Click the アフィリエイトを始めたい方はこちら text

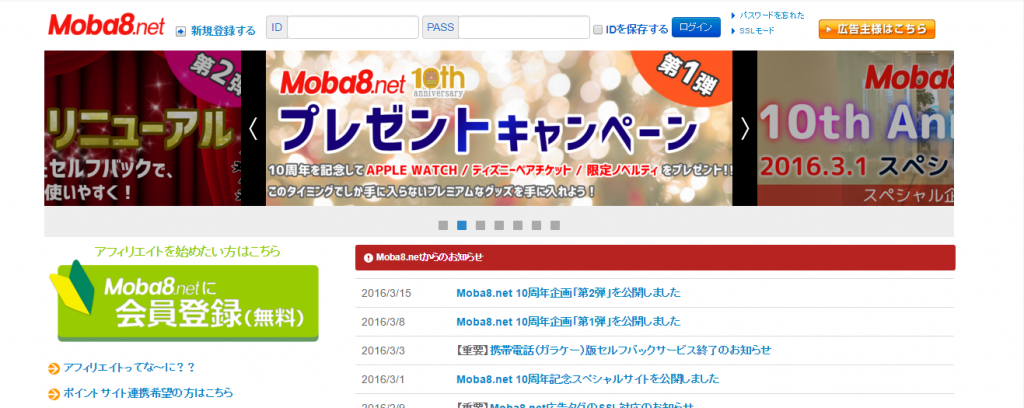(187, 251)
